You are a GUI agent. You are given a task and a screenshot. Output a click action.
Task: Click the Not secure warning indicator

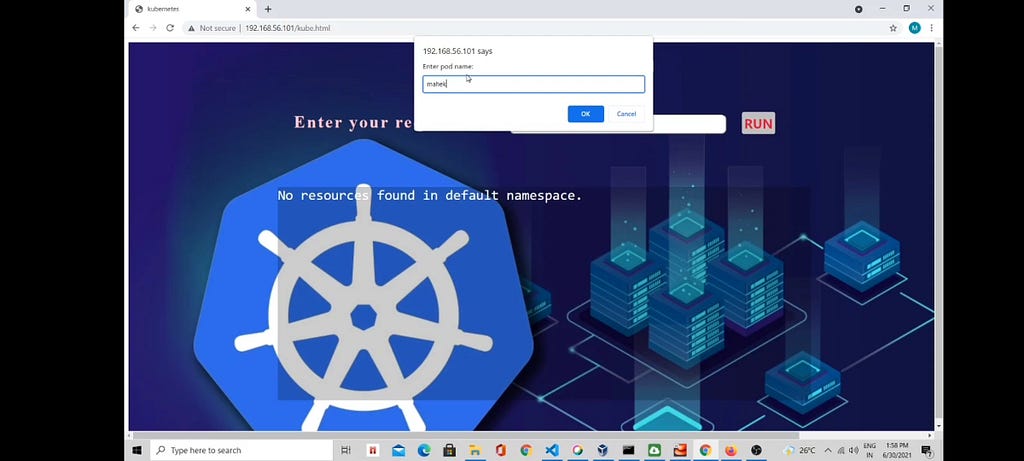point(212,28)
